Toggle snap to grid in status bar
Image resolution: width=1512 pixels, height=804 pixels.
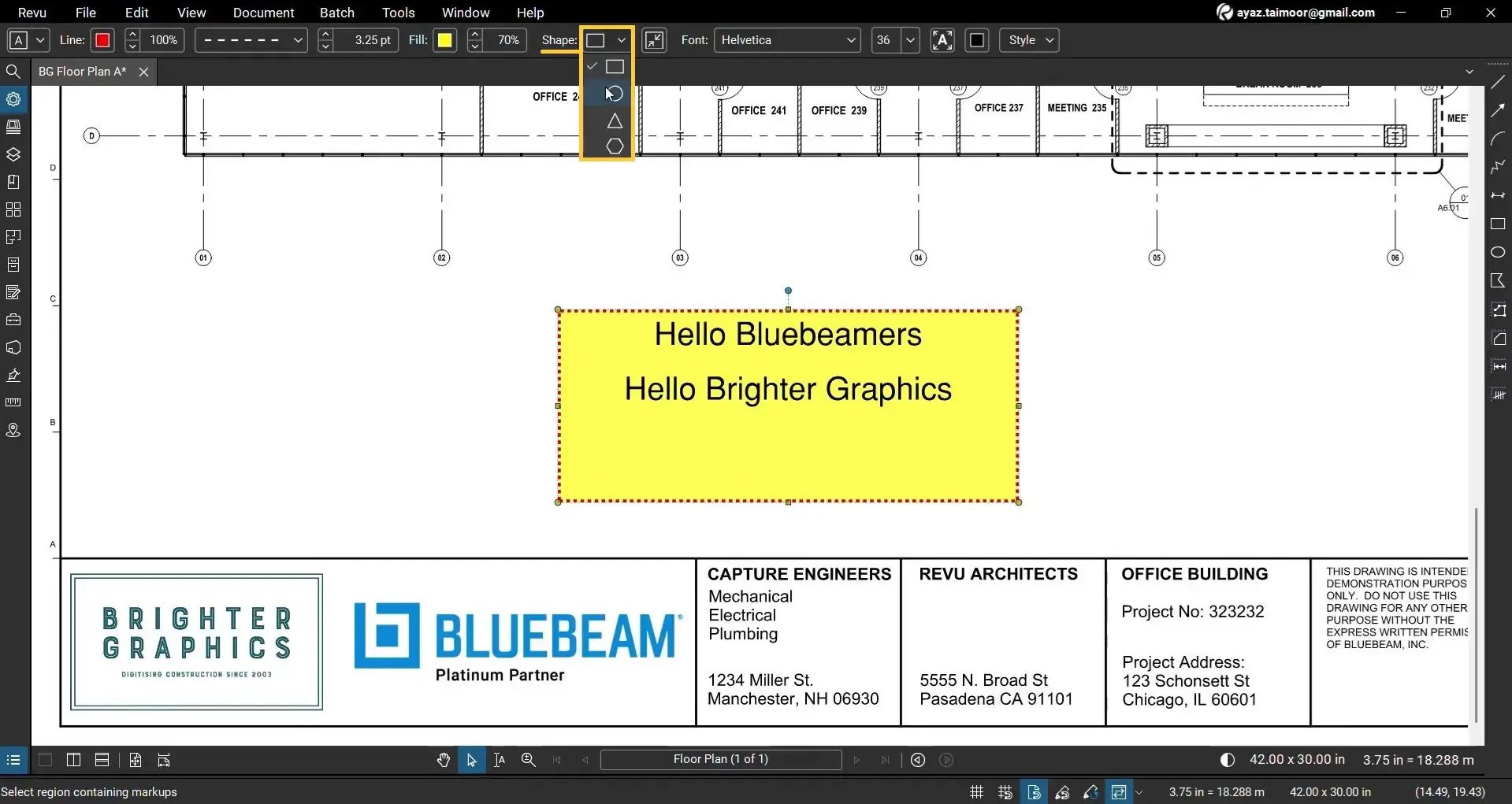1003,791
